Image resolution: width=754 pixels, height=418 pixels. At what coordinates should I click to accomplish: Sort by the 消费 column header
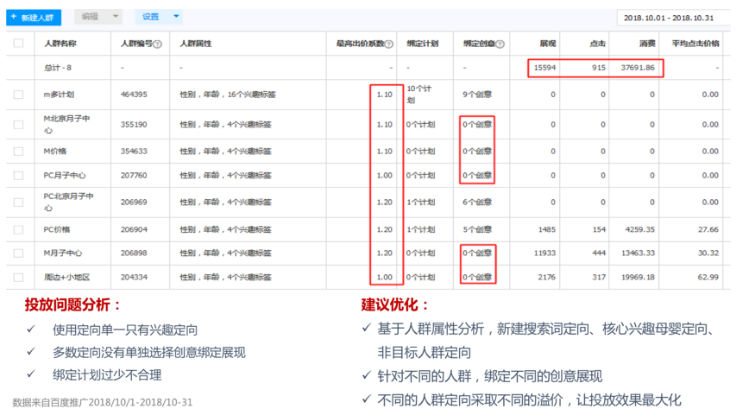(x=646, y=44)
